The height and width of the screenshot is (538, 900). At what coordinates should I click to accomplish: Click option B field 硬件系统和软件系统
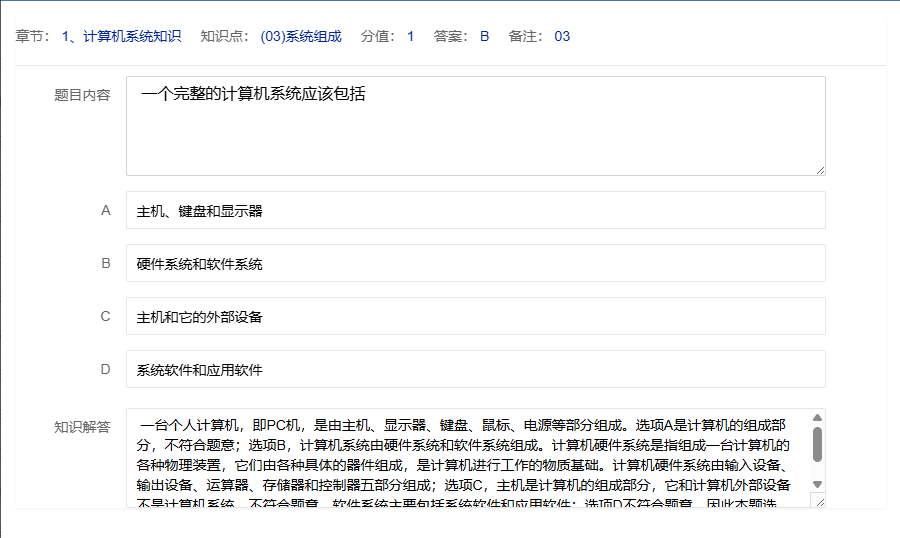475,264
